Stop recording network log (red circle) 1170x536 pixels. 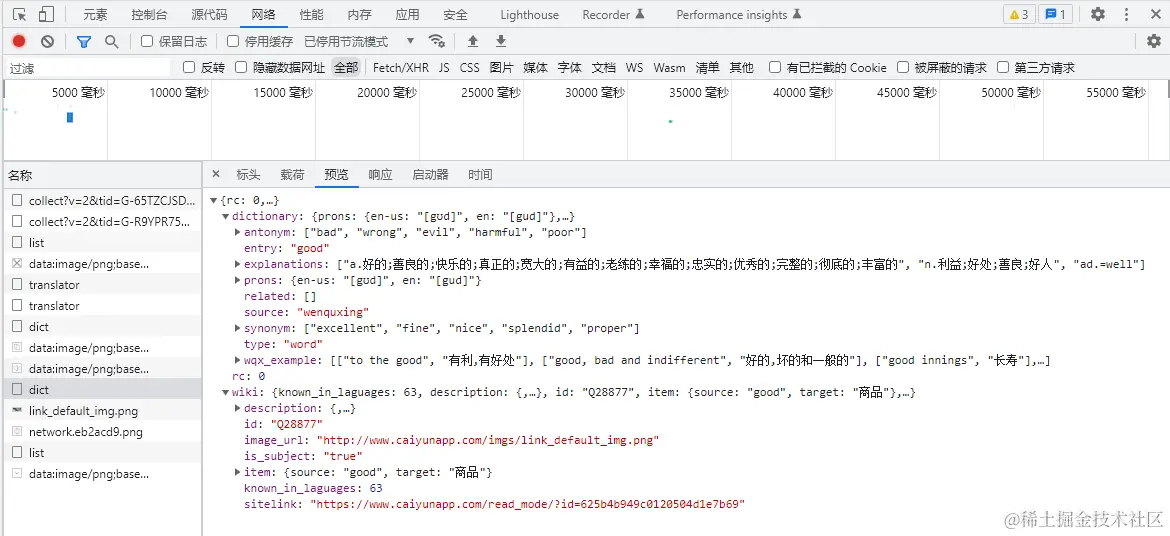point(19,41)
